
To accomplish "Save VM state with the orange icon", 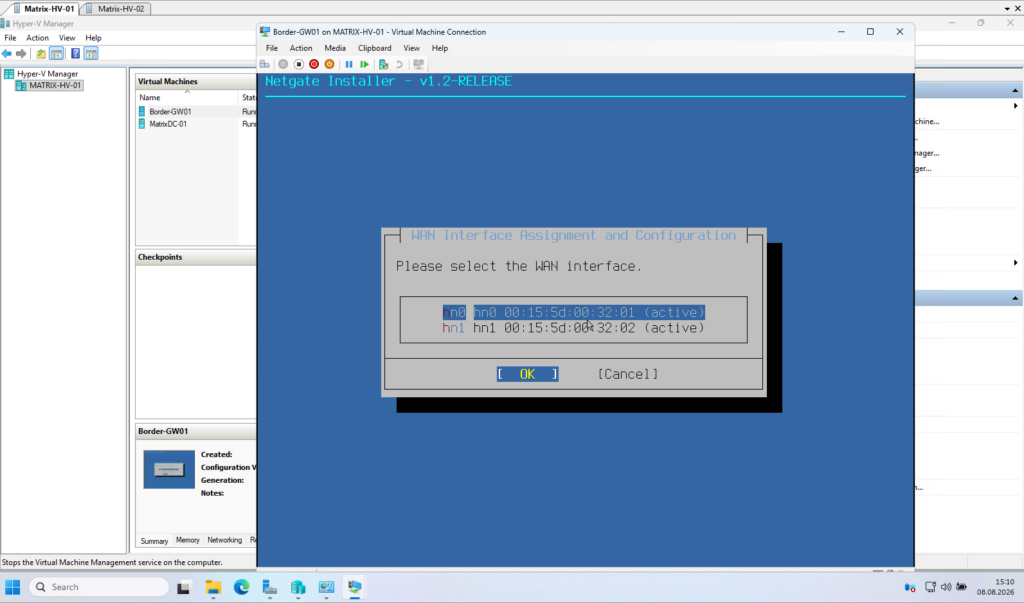I will [330, 64].
